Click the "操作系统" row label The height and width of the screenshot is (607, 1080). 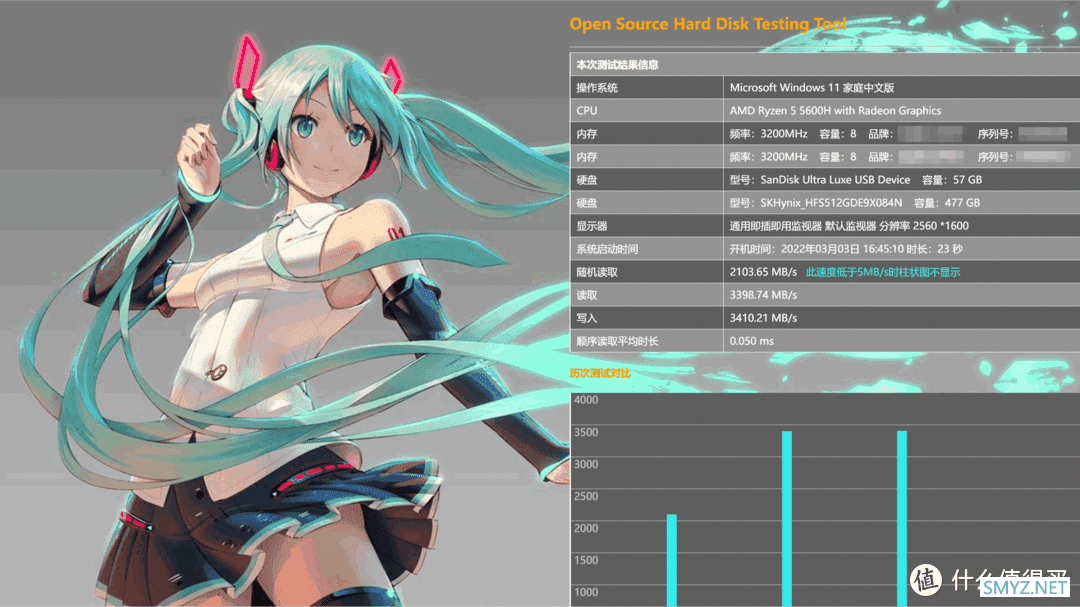[x=596, y=88]
